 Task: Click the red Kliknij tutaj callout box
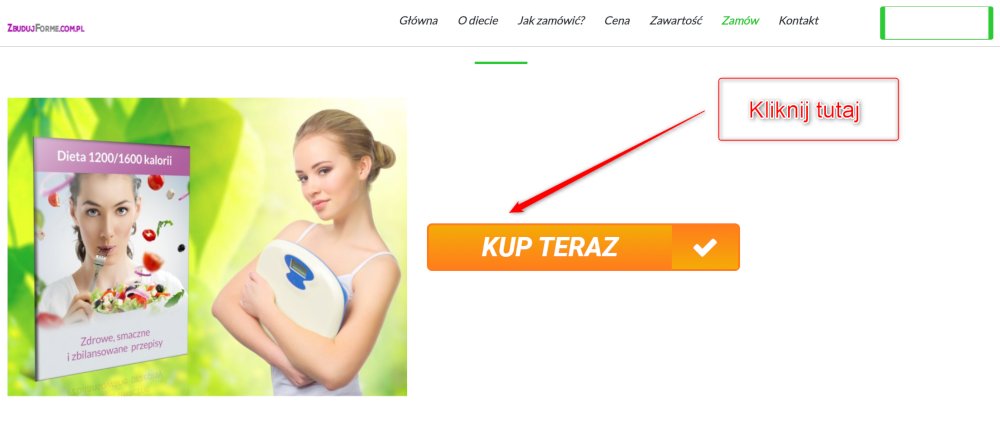[x=808, y=109]
